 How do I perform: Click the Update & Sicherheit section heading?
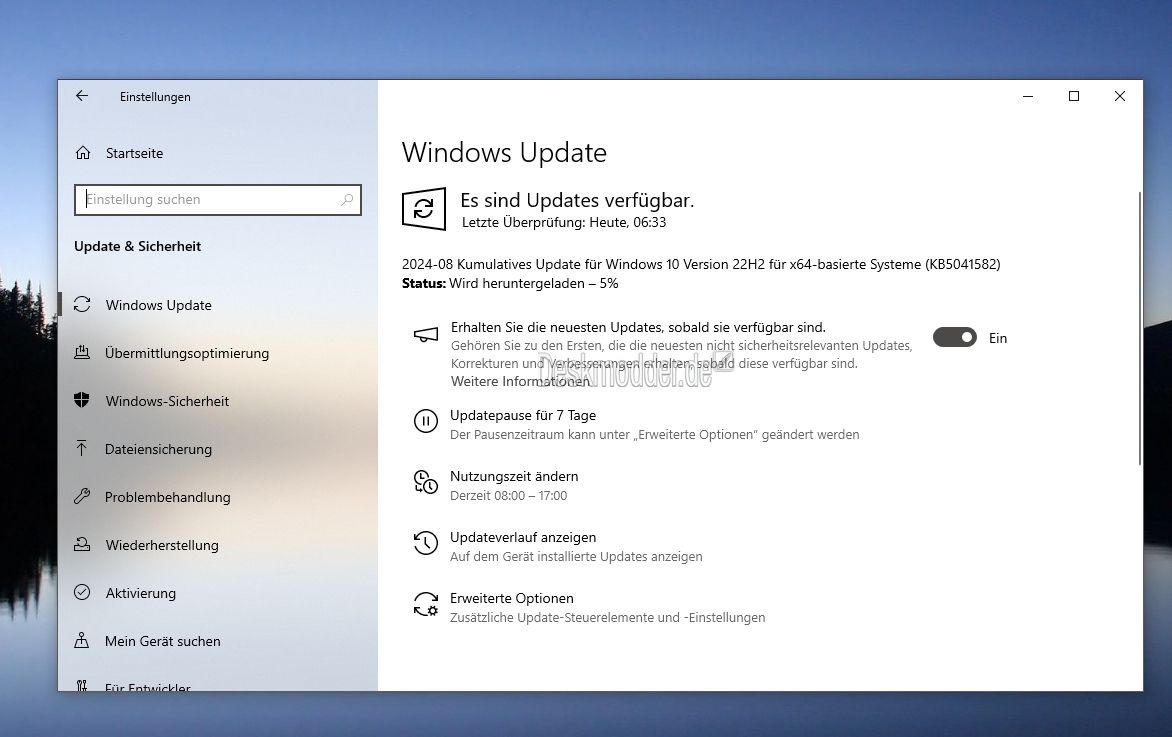[138, 246]
